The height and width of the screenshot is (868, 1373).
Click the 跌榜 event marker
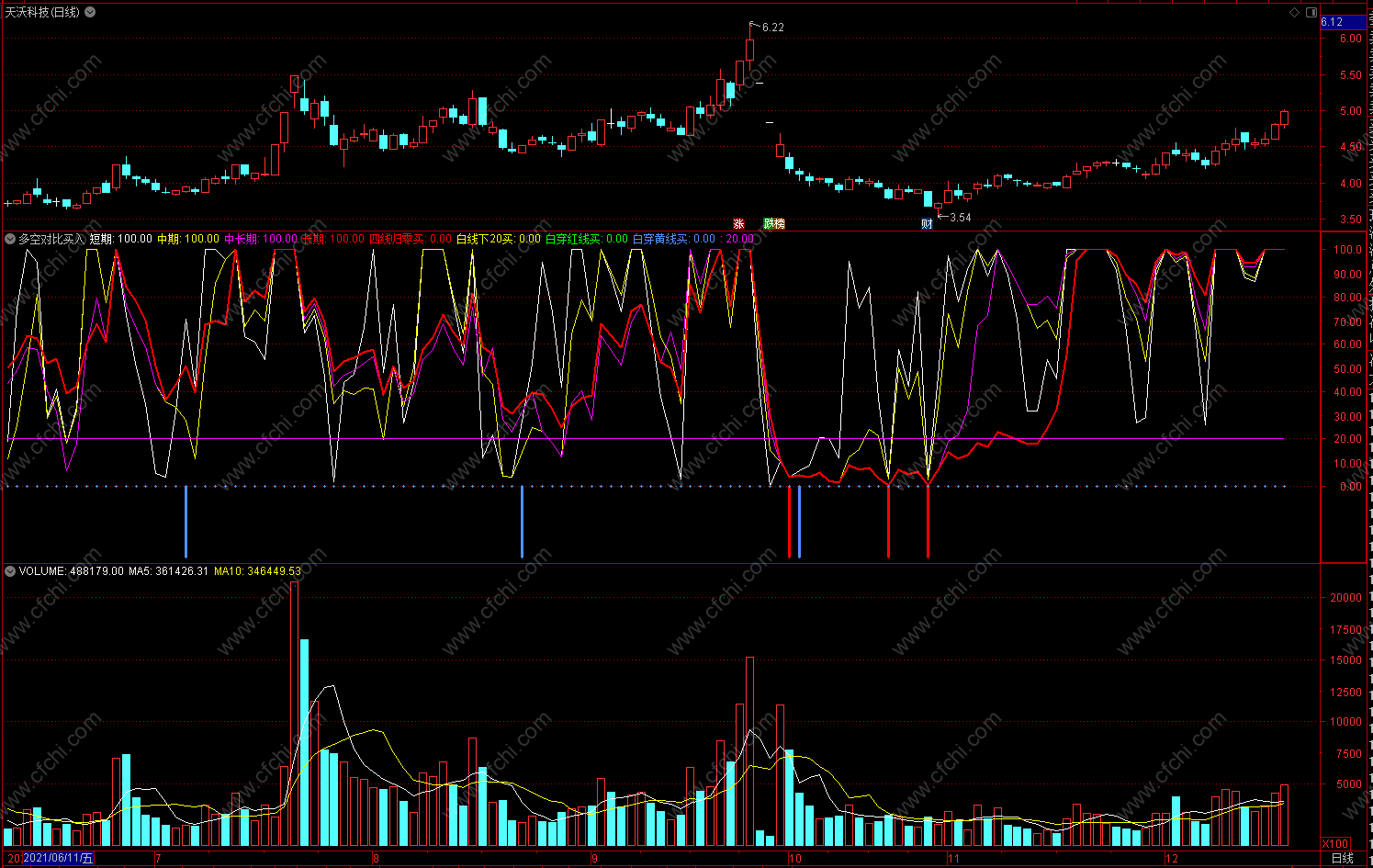click(774, 224)
